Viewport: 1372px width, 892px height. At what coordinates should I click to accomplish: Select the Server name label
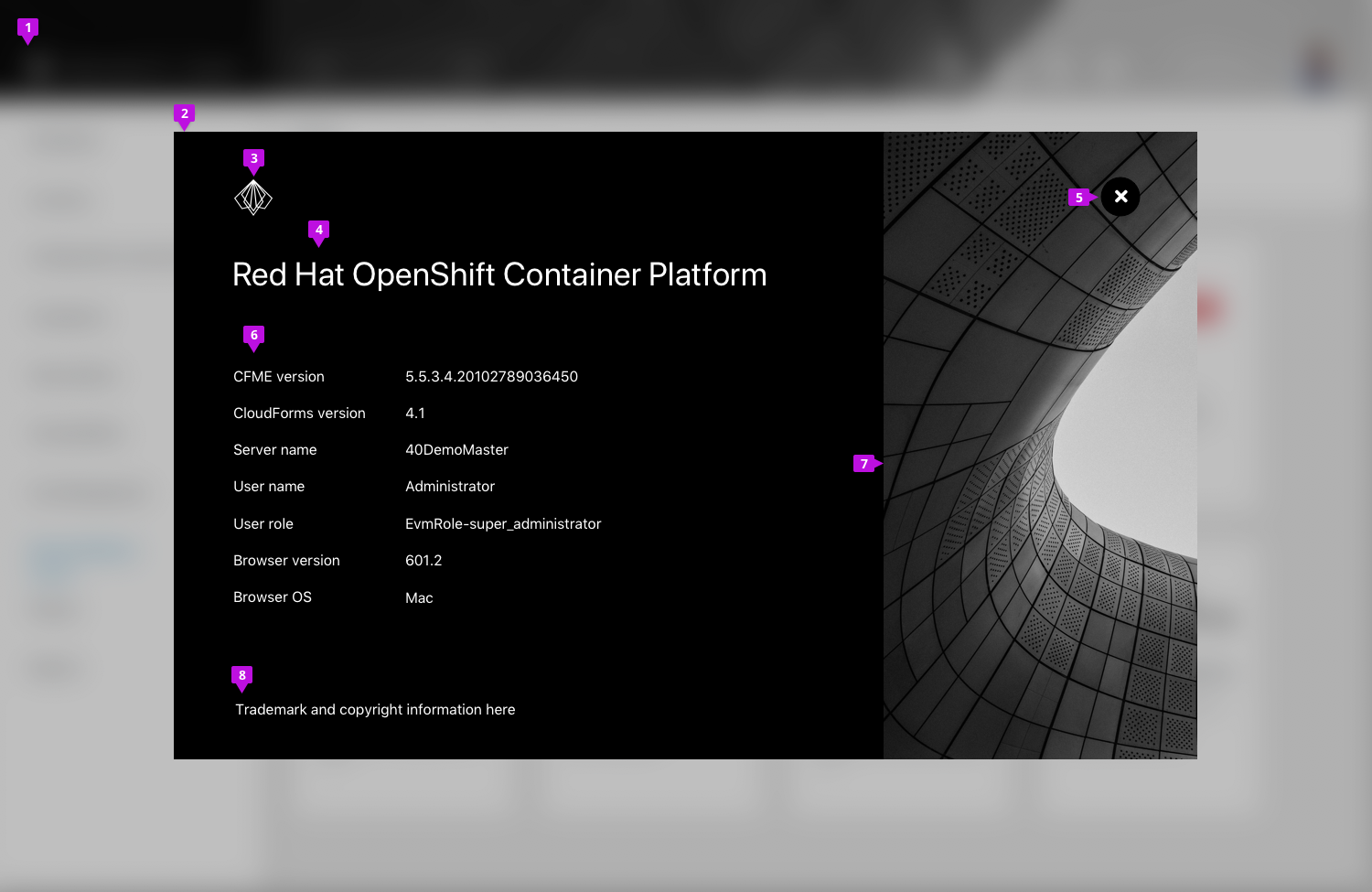pos(275,450)
